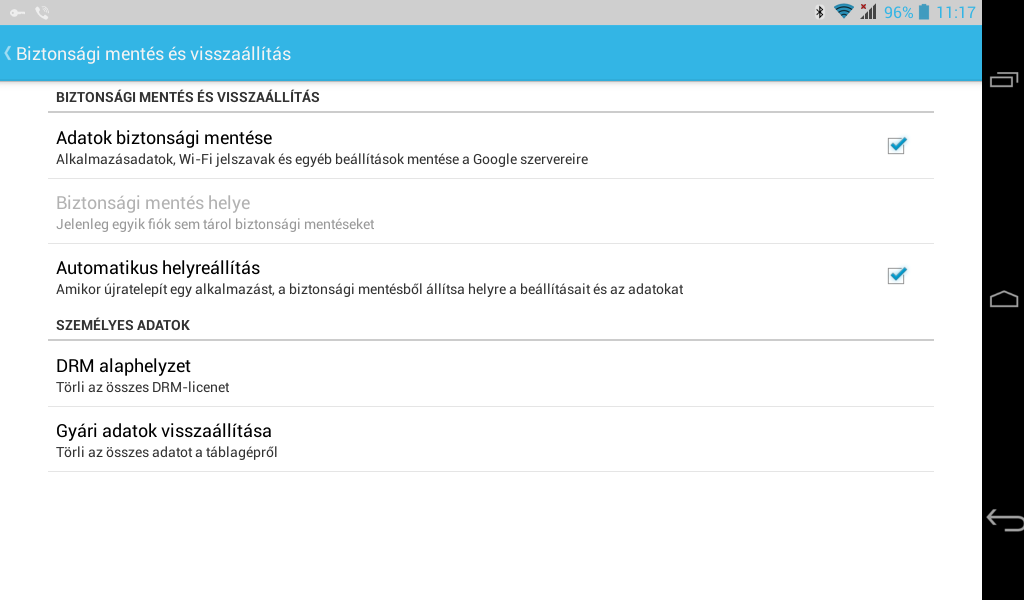This screenshot has width=1024, height=600.
Task: Tap the battery icon in status bar
Action: (x=923, y=12)
